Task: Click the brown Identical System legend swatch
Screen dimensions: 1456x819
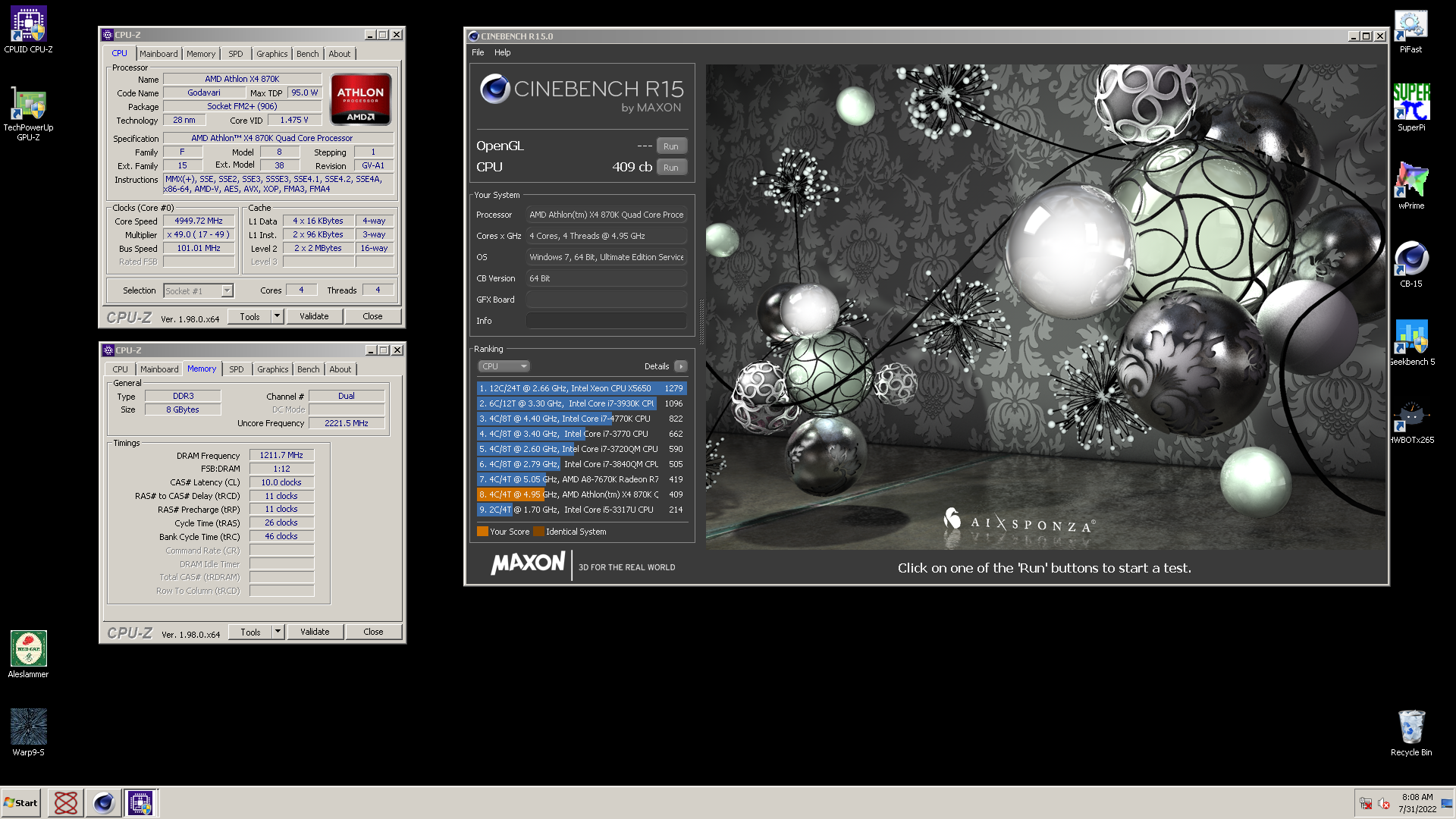Action: coord(538,532)
